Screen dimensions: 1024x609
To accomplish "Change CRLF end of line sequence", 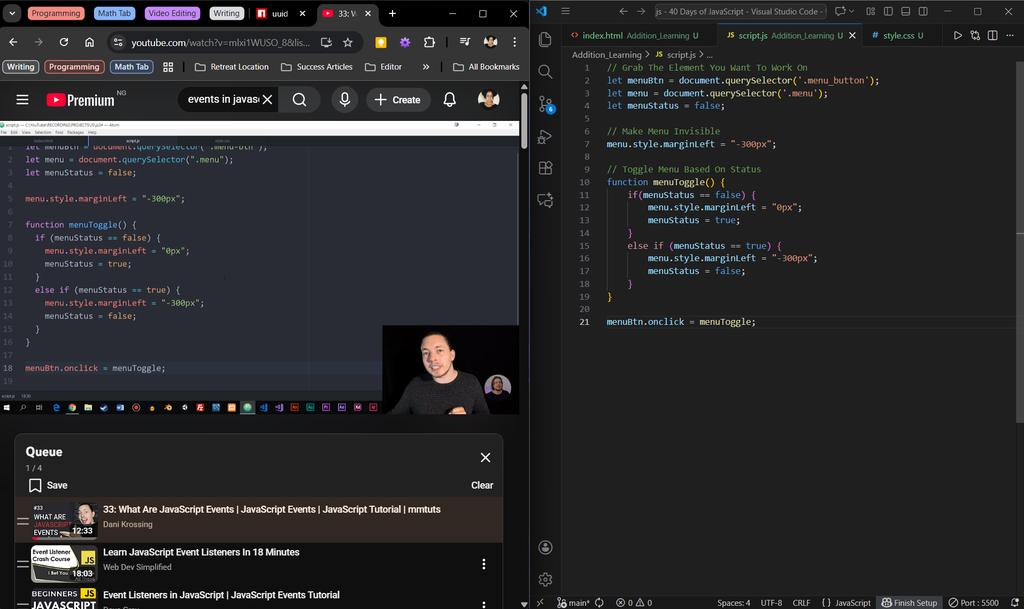I will pos(801,602).
